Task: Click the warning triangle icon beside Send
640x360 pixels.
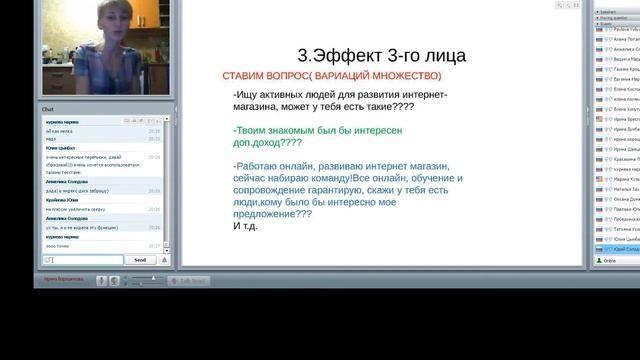Action: (164, 260)
